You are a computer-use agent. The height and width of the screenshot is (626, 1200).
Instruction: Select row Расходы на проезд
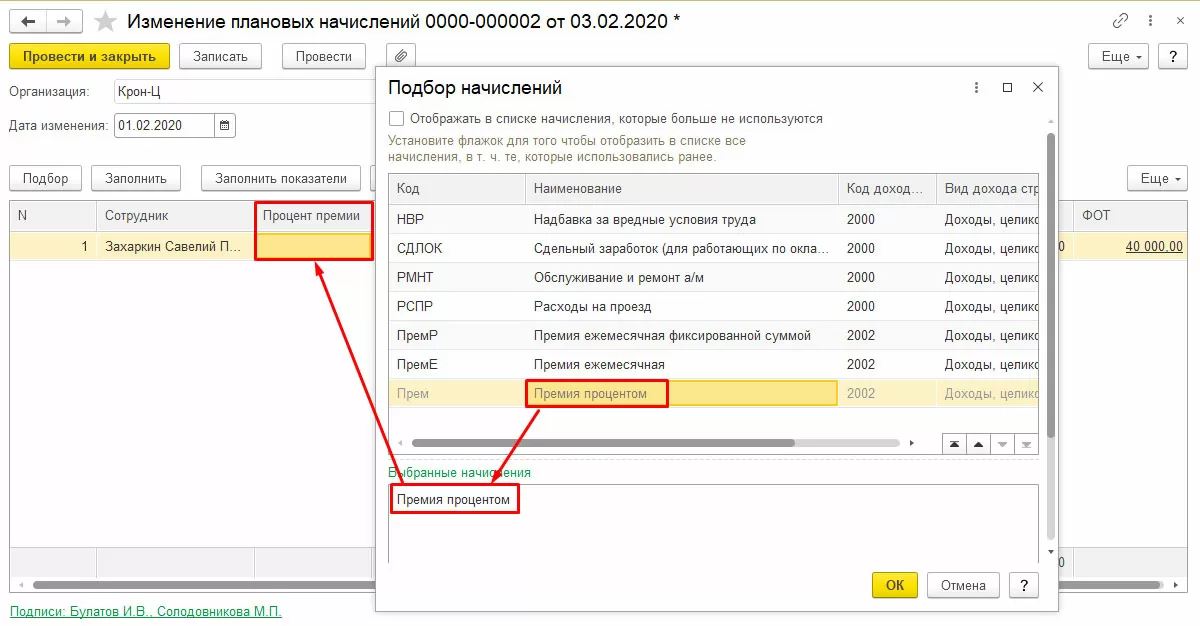pos(713,306)
